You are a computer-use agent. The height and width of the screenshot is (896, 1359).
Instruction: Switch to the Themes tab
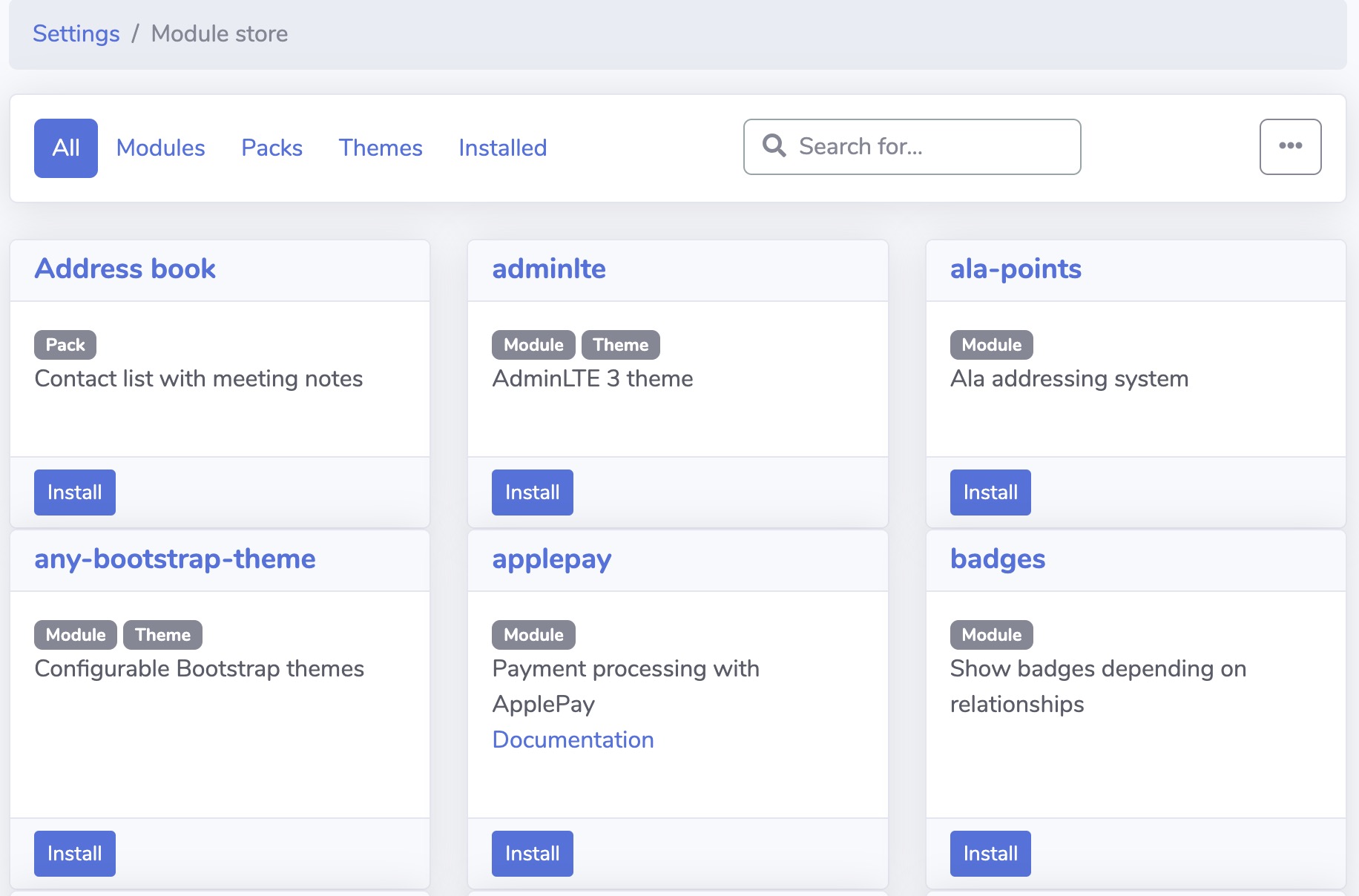click(x=380, y=148)
